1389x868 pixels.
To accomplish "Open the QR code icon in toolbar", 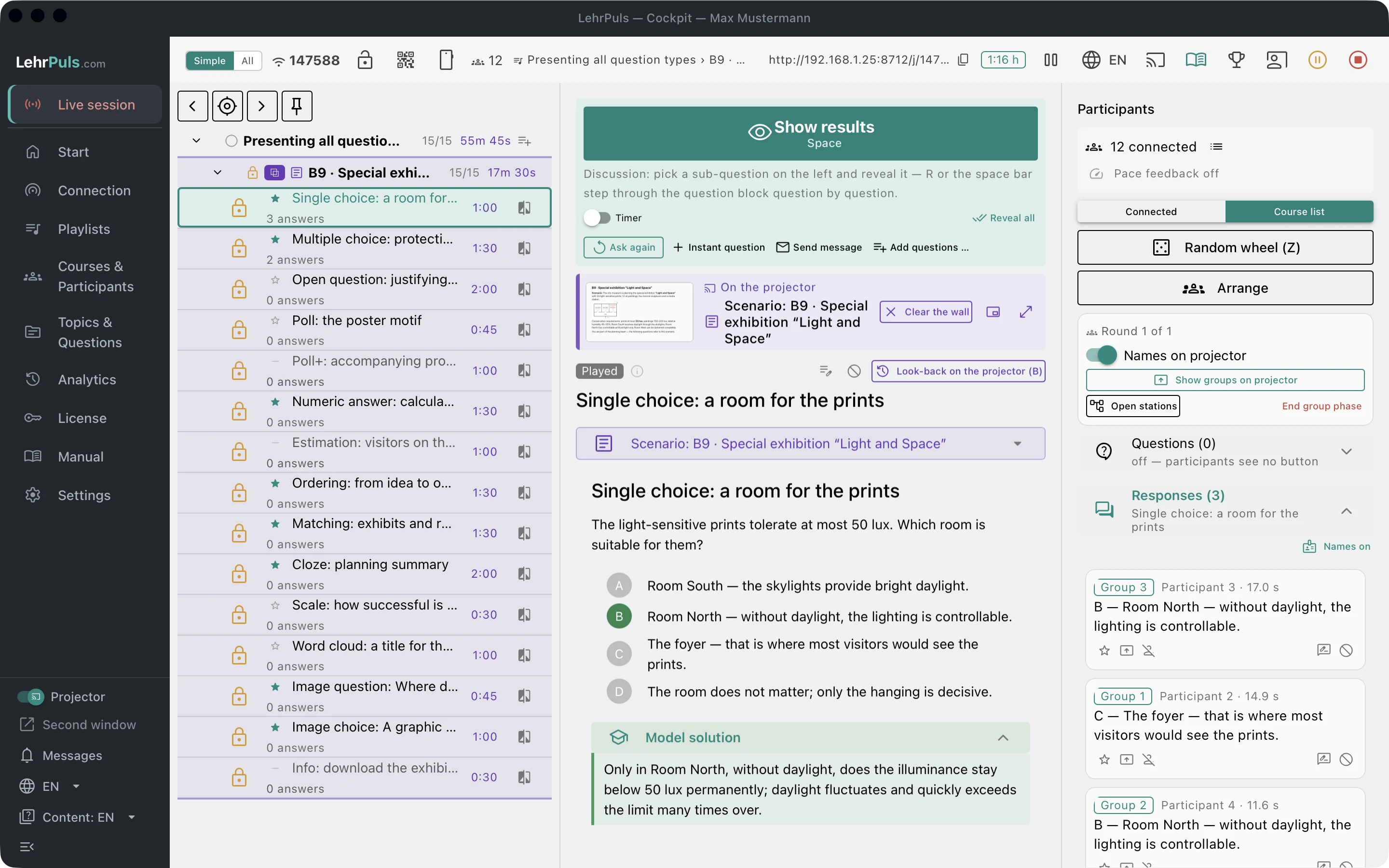I will point(405,60).
